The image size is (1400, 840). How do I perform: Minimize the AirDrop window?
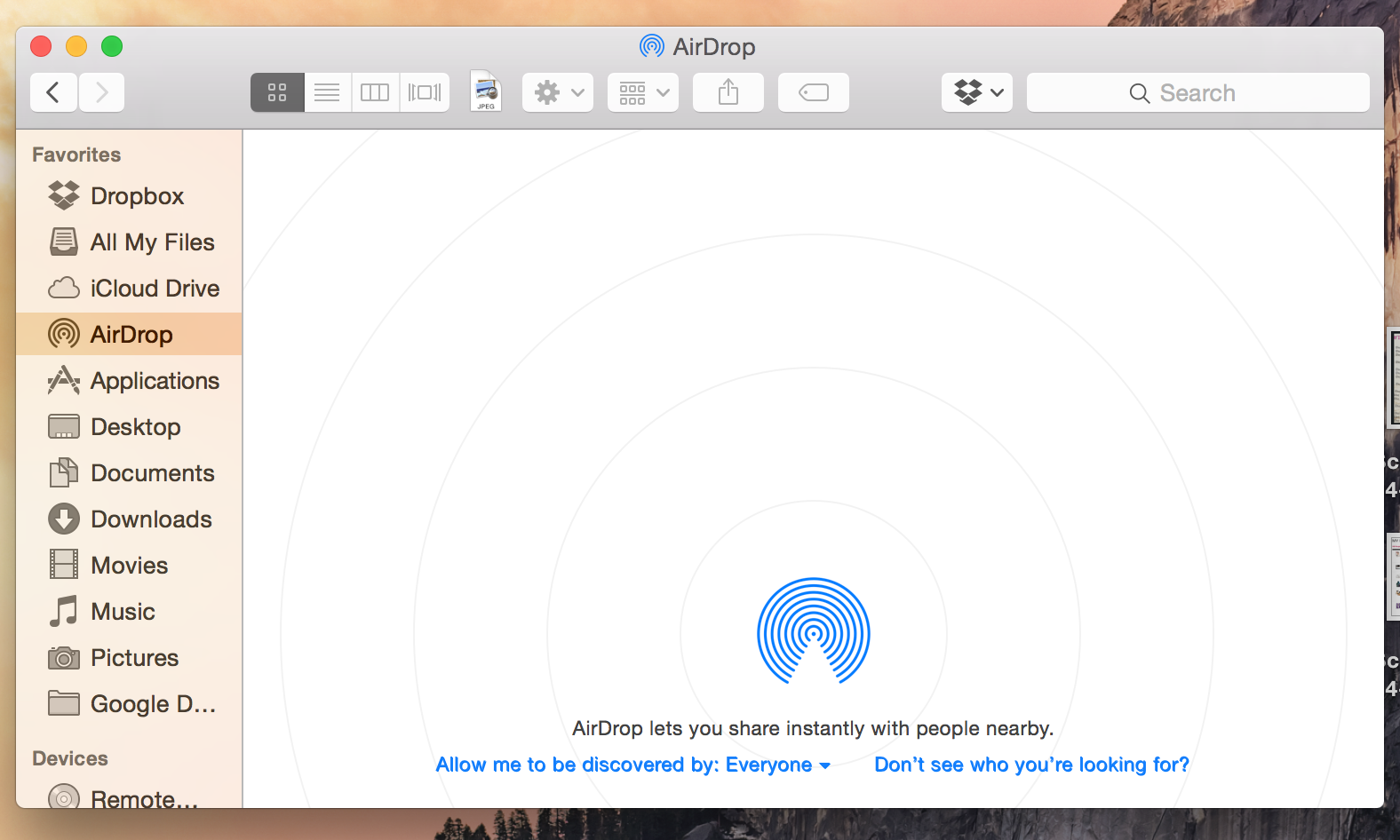point(76,46)
